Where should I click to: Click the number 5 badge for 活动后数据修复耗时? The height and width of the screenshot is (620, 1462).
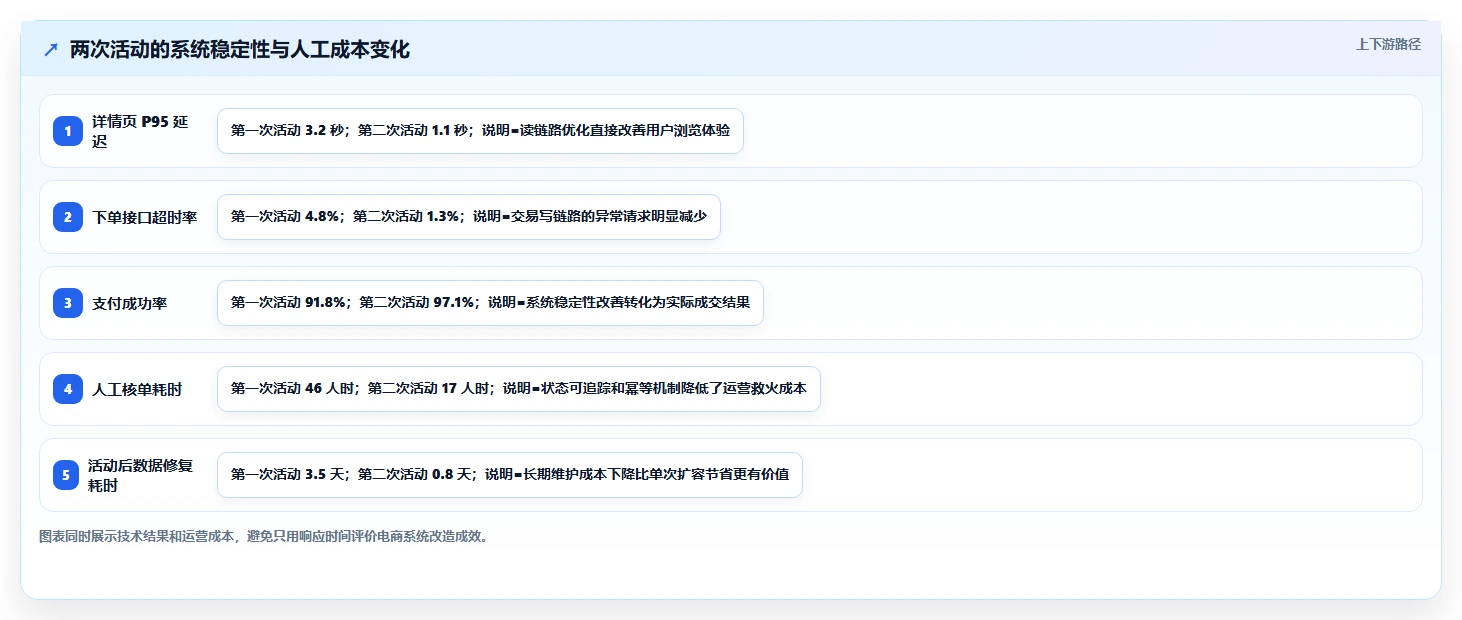[x=66, y=475]
